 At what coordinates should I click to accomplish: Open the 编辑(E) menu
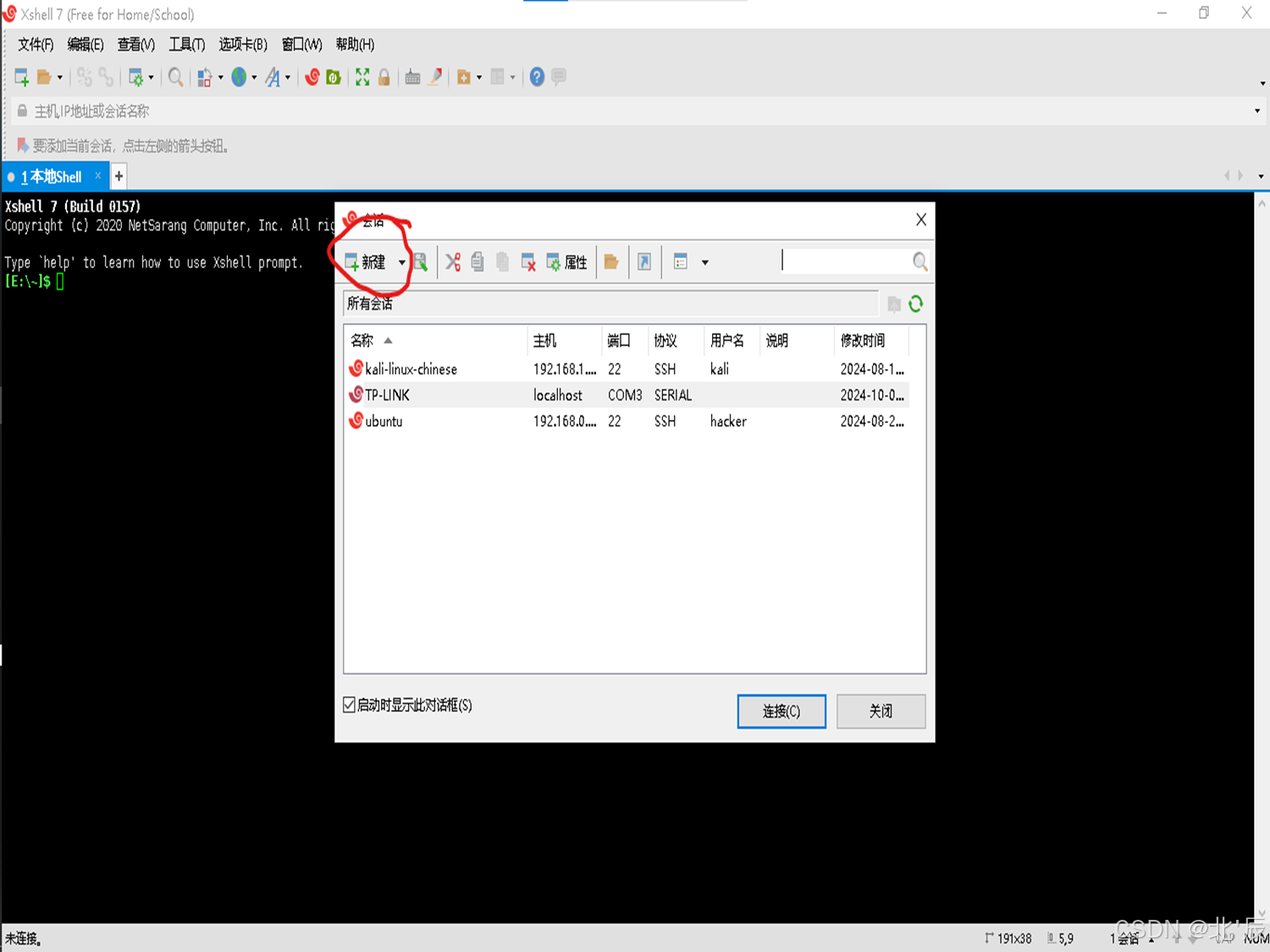coord(86,44)
